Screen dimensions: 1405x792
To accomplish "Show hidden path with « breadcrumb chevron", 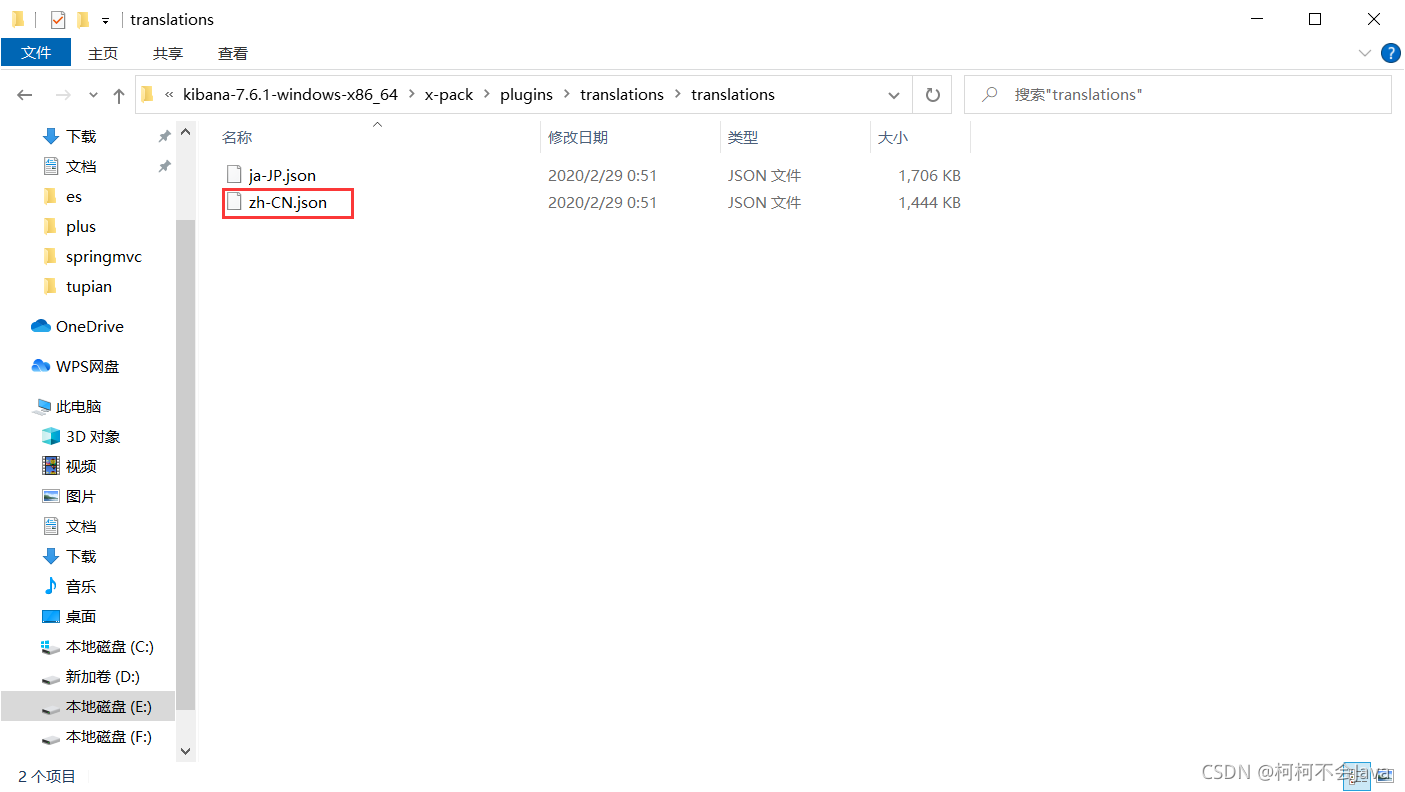I will point(169,95).
